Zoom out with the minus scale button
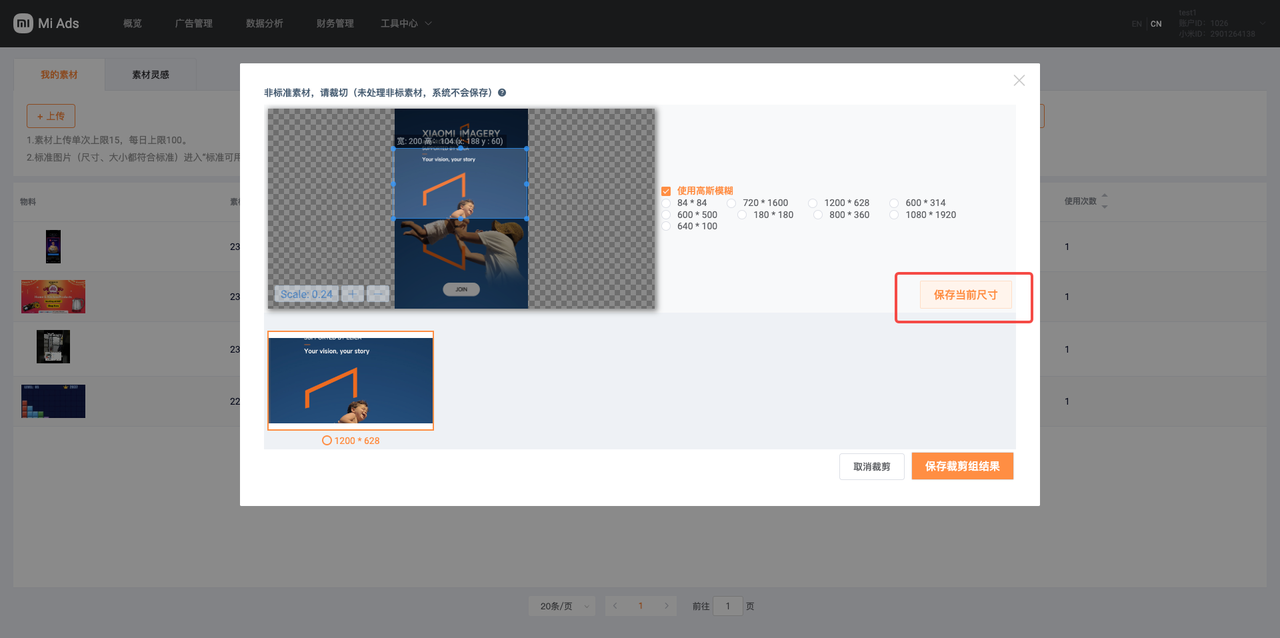The width and height of the screenshot is (1280, 638). coord(378,294)
